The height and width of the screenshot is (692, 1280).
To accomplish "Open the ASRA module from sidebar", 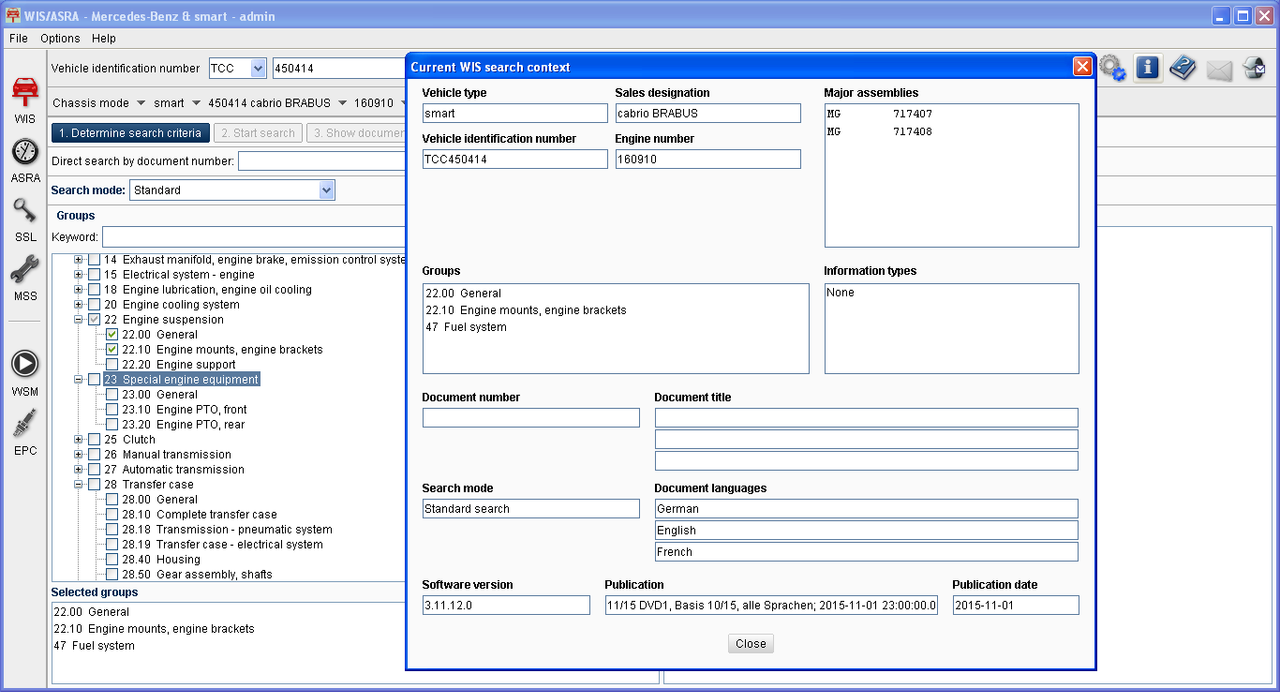I will pos(25,160).
